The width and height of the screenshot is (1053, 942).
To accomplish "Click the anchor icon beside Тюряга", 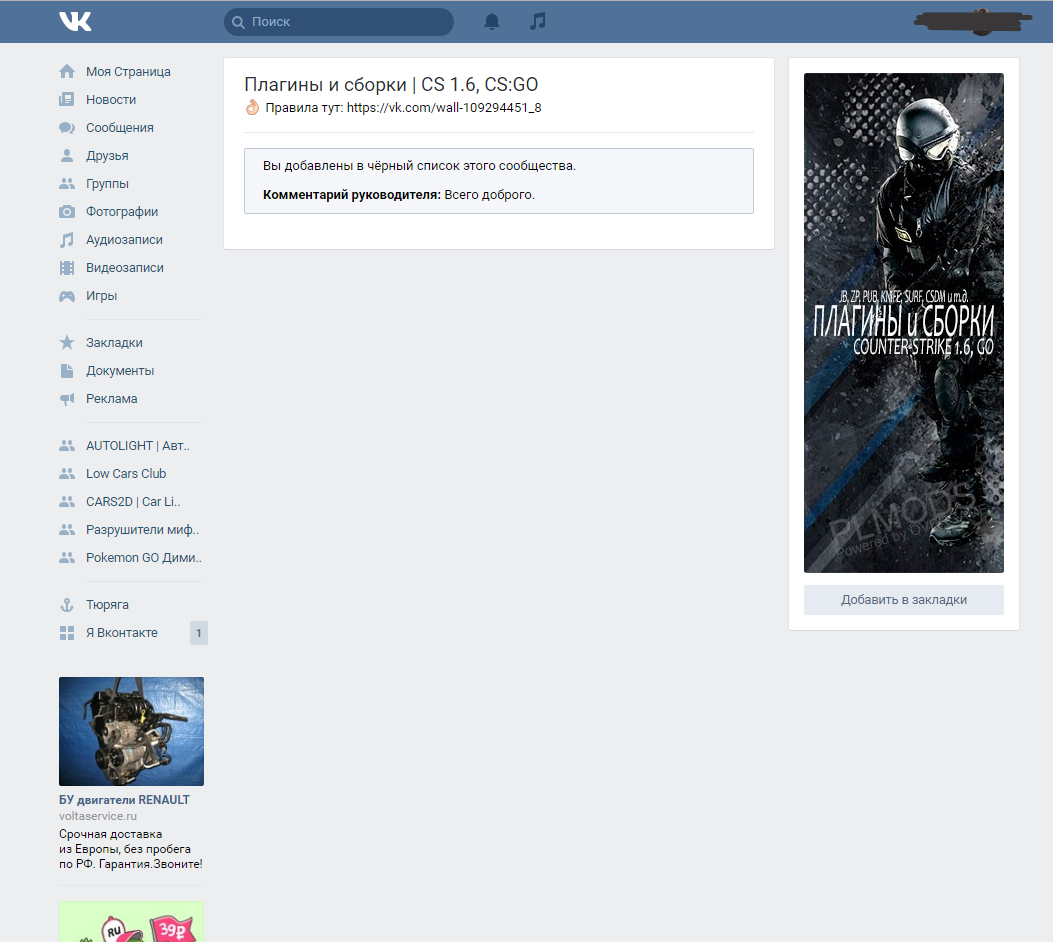I will tap(66, 605).
